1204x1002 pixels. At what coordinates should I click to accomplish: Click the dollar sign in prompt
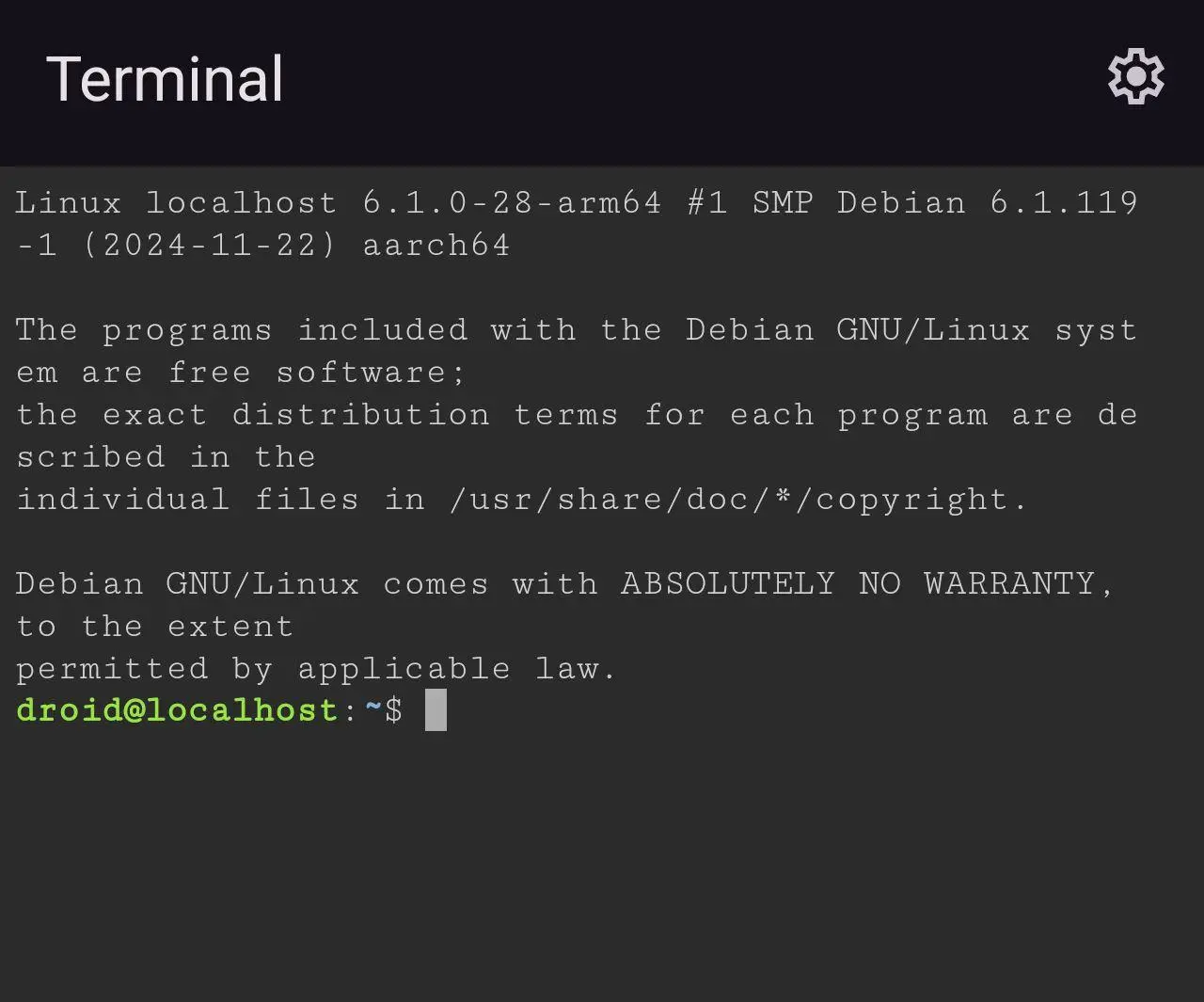click(x=394, y=710)
